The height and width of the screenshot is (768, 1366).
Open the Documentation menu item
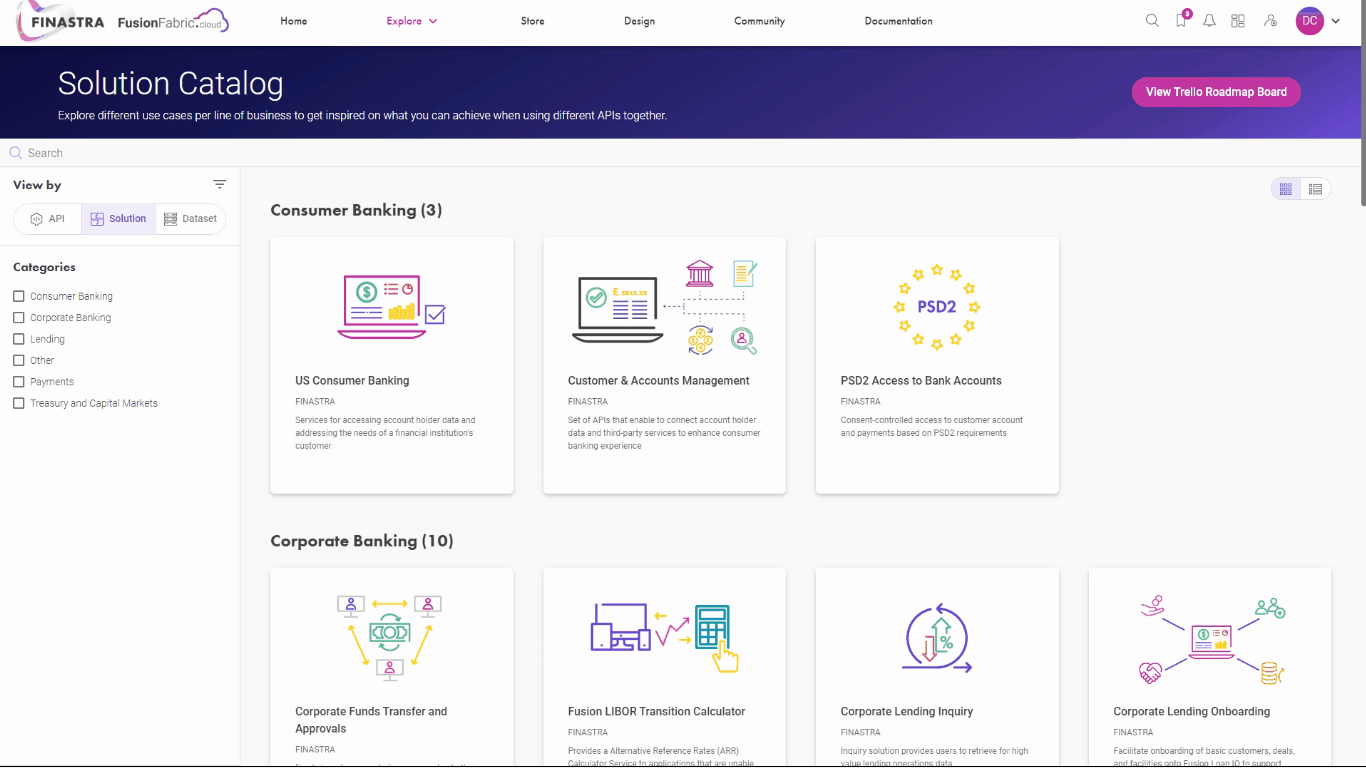(x=899, y=21)
